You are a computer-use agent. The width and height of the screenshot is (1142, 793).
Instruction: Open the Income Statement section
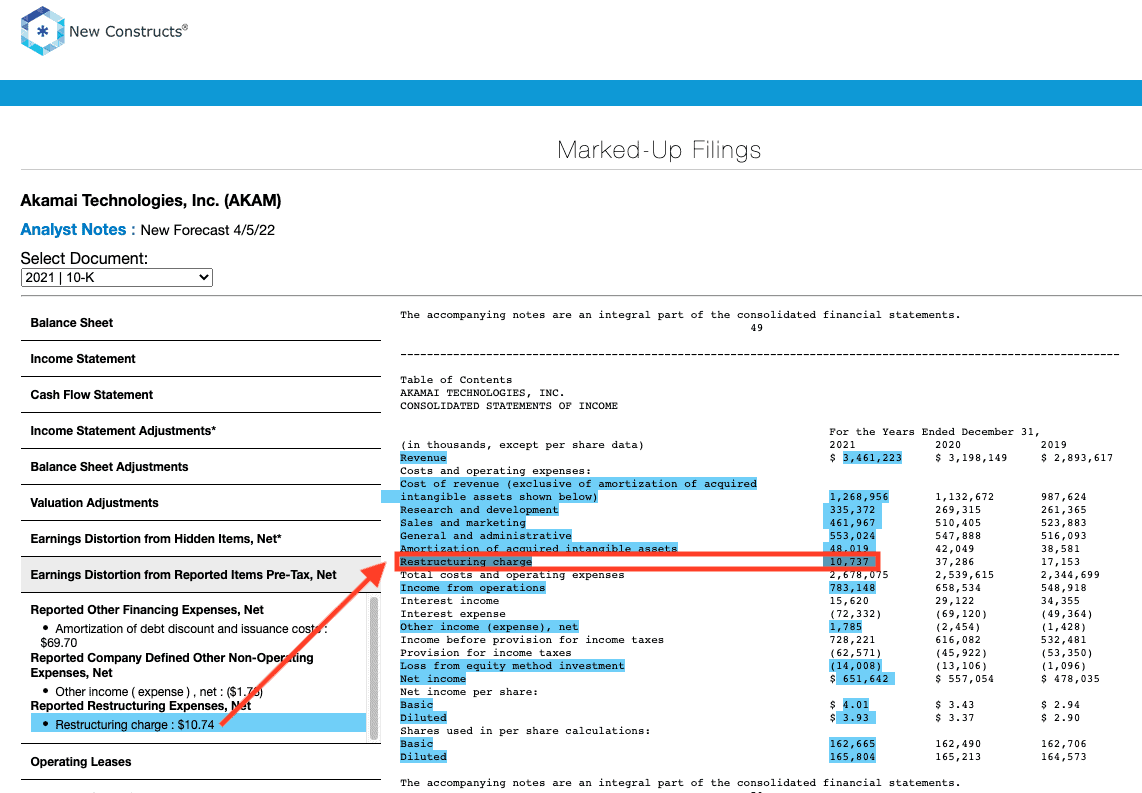(x=200, y=359)
